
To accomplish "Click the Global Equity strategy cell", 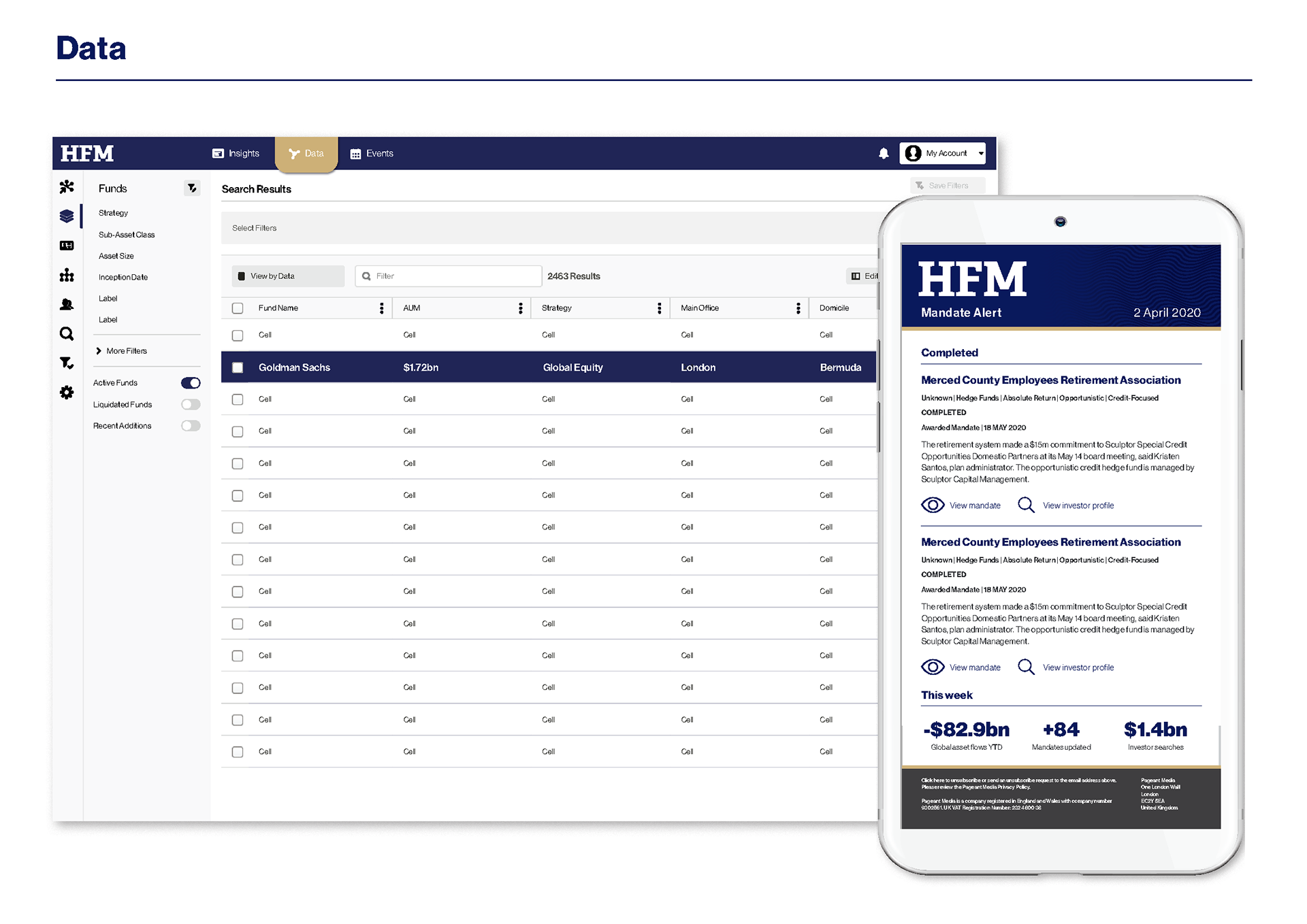I will pos(573,367).
